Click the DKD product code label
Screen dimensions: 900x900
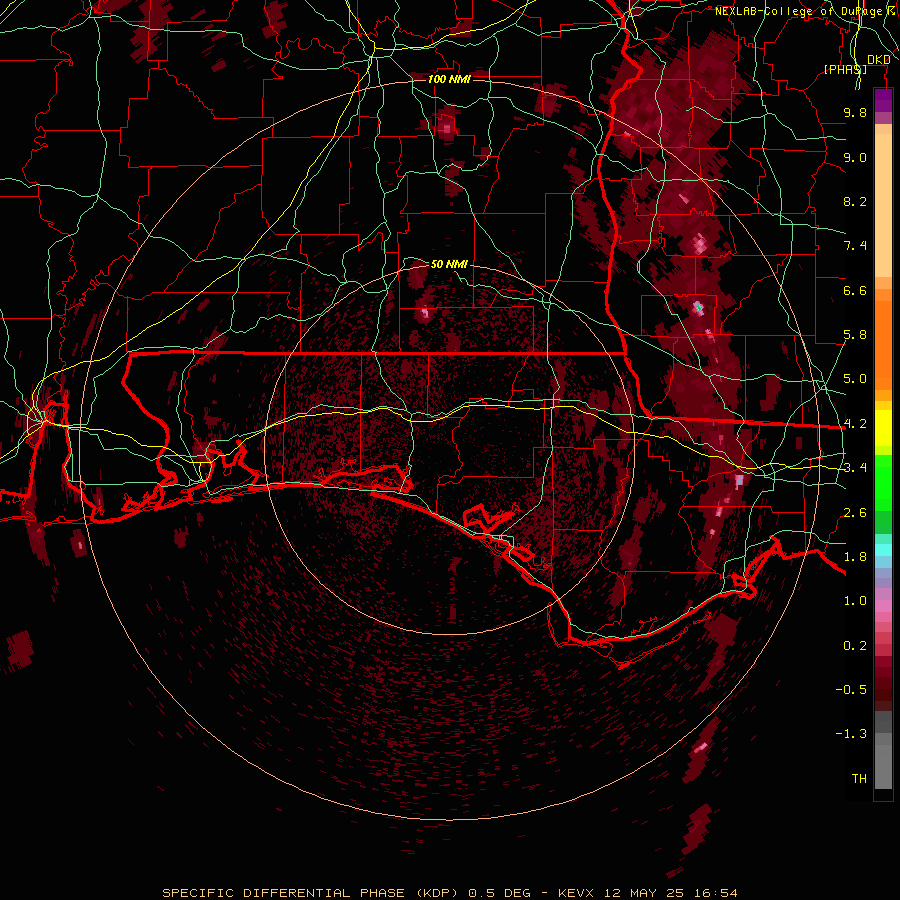(878, 60)
